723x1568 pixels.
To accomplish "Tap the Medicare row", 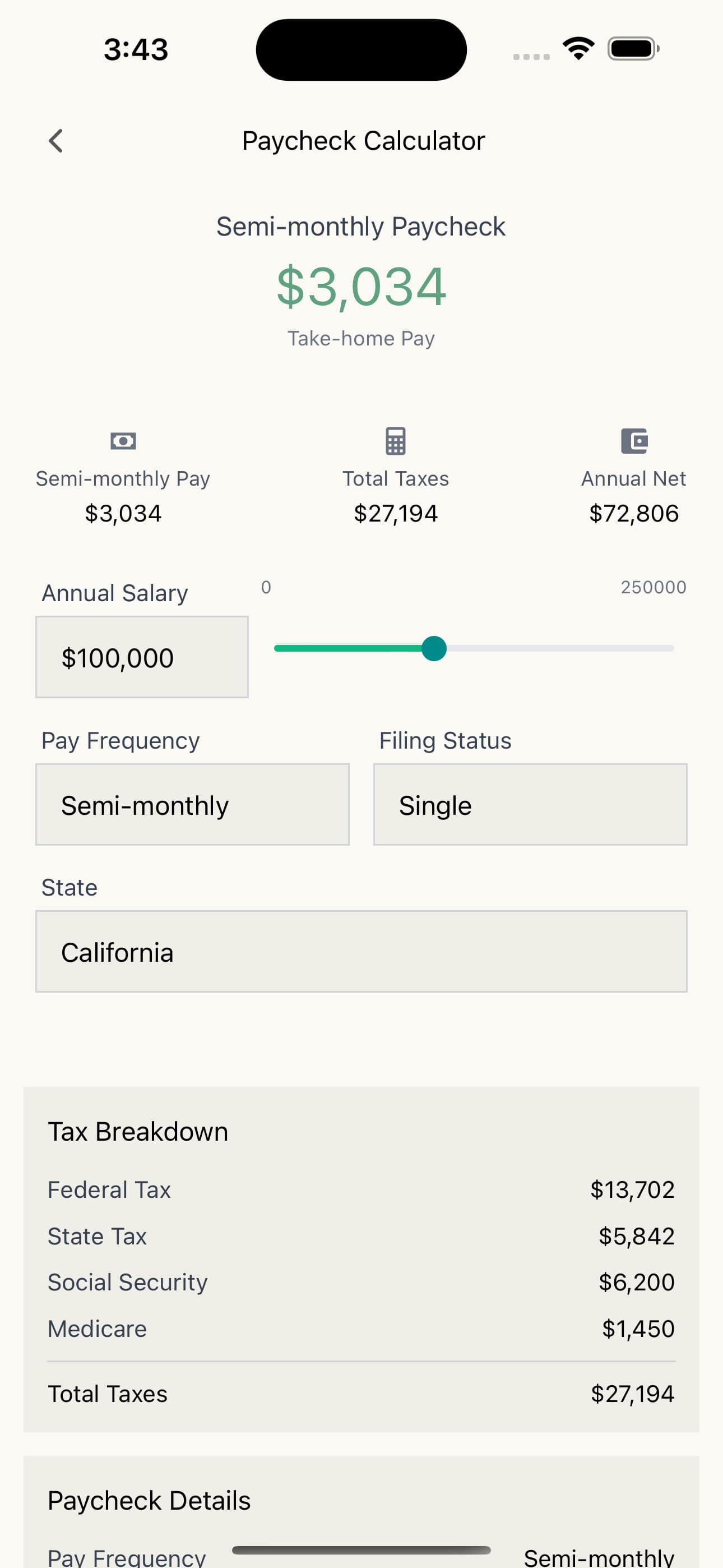I will click(361, 1329).
